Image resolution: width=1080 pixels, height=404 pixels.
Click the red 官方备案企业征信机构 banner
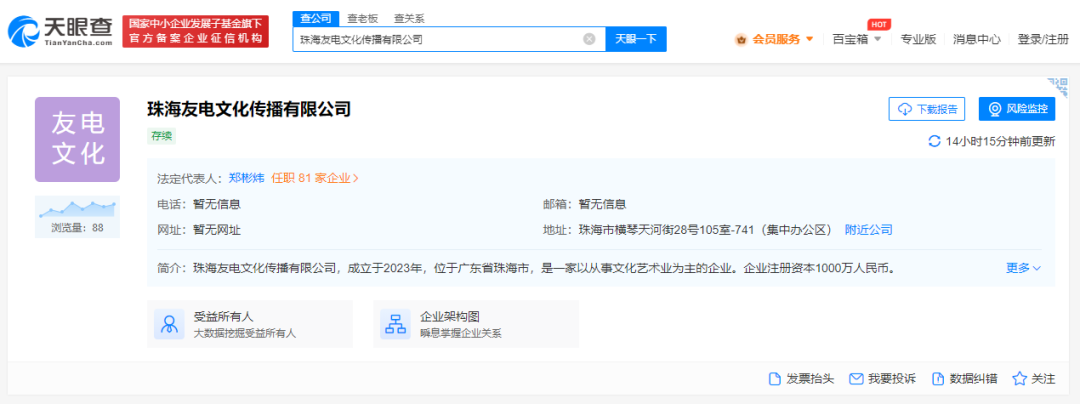click(x=196, y=32)
